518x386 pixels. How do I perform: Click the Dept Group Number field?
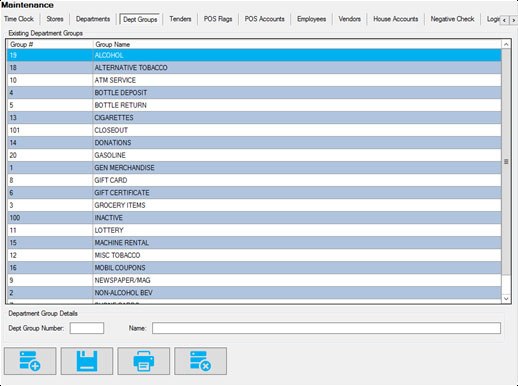click(87, 328)
